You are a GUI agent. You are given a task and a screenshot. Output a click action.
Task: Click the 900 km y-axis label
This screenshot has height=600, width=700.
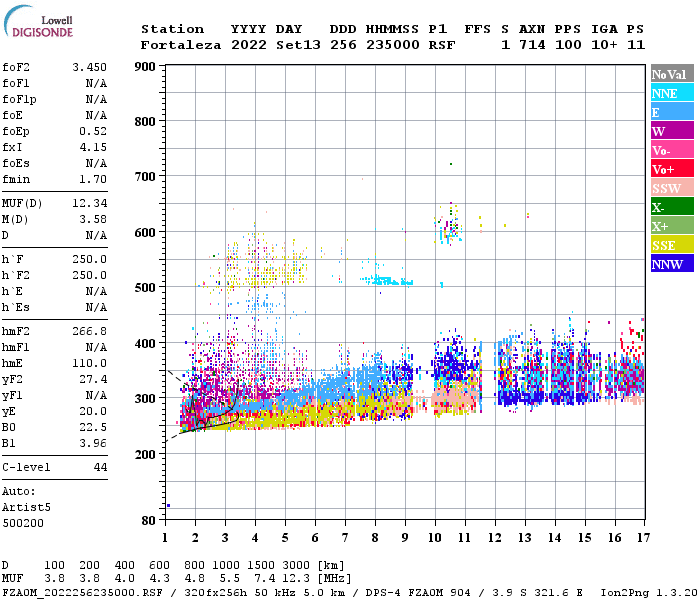[x=145, y=67]
